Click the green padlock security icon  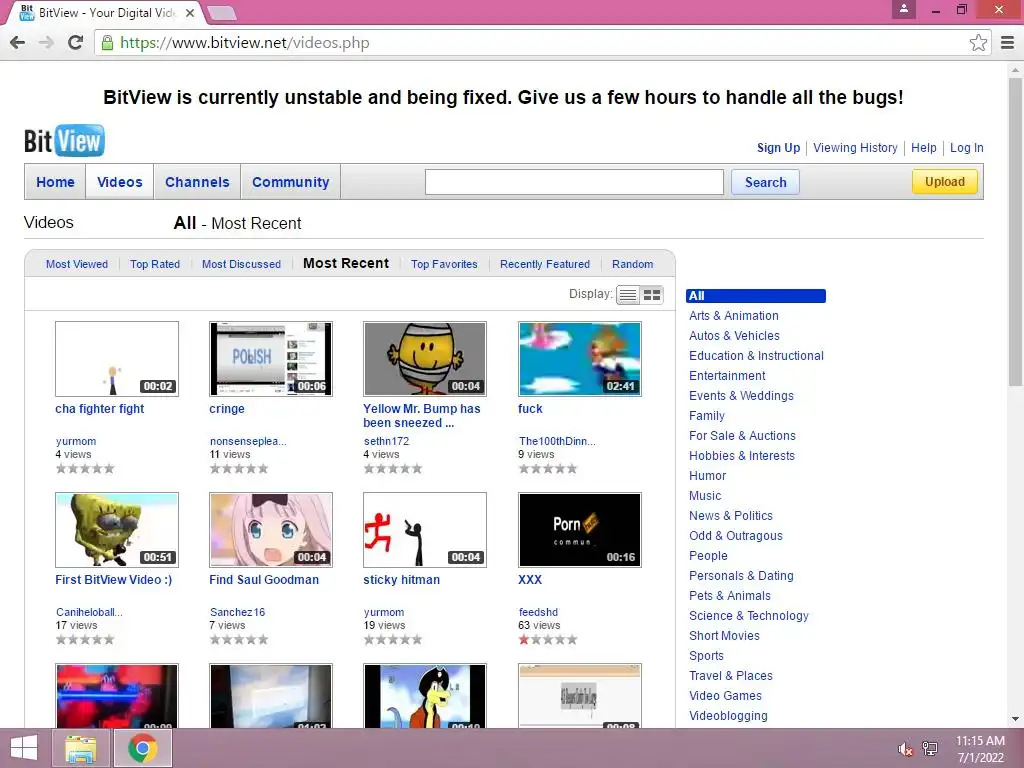[x=107, y=43]
